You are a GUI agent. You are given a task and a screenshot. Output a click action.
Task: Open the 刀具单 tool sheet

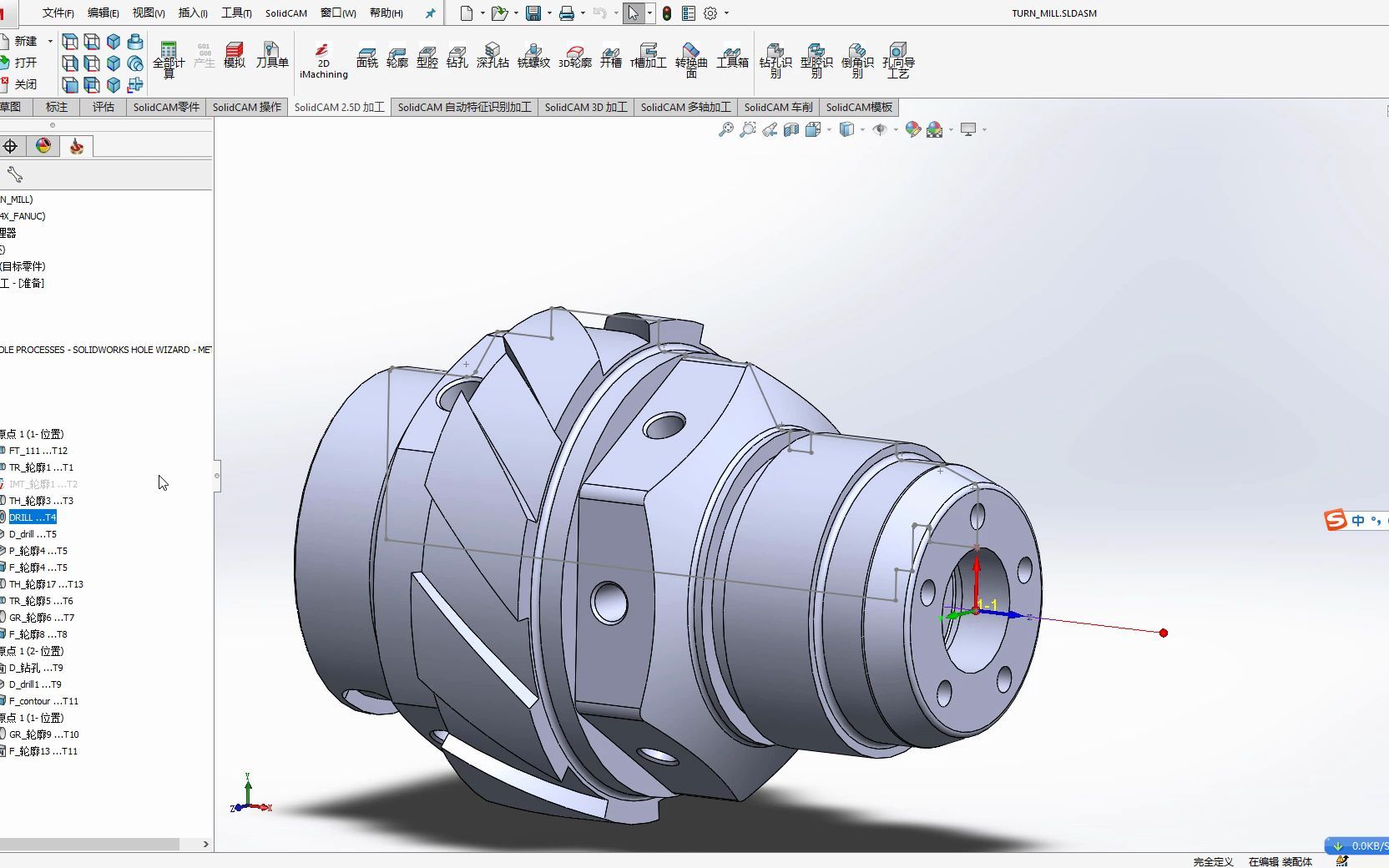point(272,55)
